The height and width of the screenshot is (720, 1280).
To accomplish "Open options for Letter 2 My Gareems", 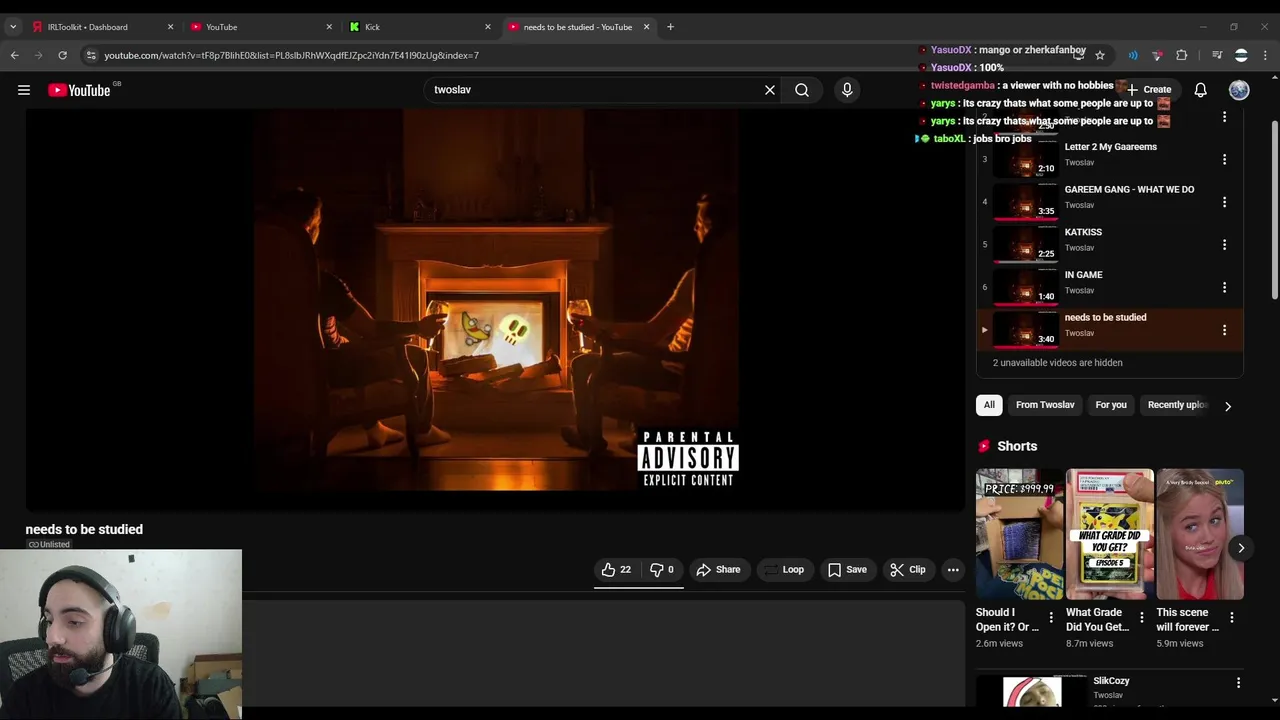I will tap(1224, 160).
